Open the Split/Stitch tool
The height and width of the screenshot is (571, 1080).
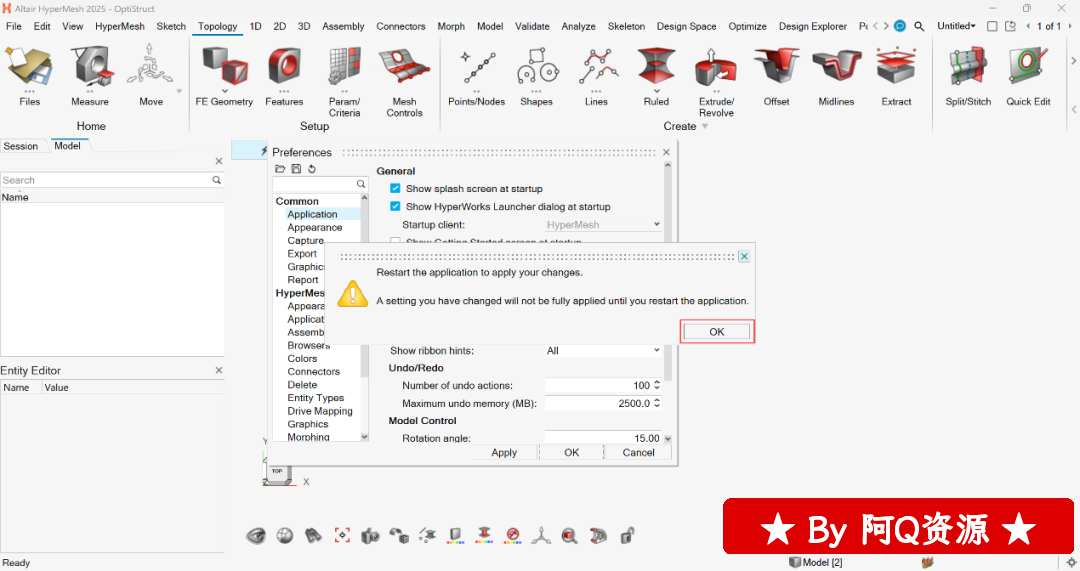pos(968,76)
